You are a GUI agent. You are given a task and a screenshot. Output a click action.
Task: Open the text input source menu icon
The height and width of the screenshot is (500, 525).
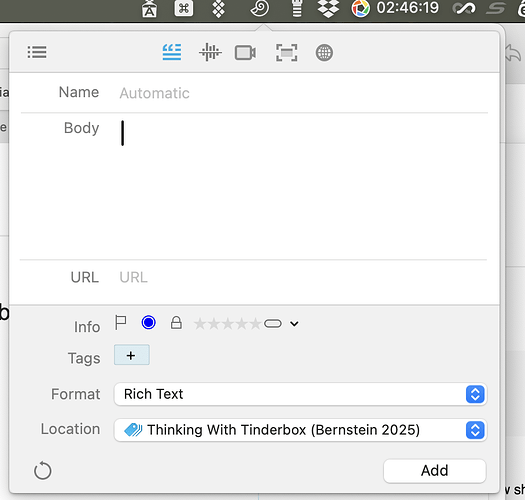tap(149, 9)
